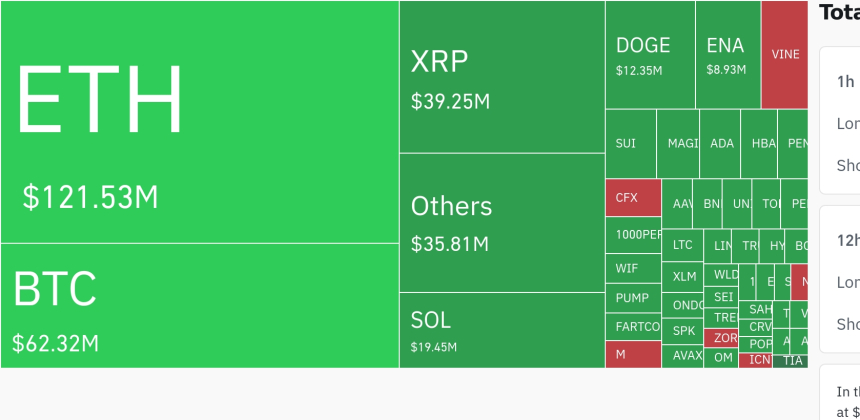Select the SPK tile
The height and width of the screenshot is (420, 860).
684,331
